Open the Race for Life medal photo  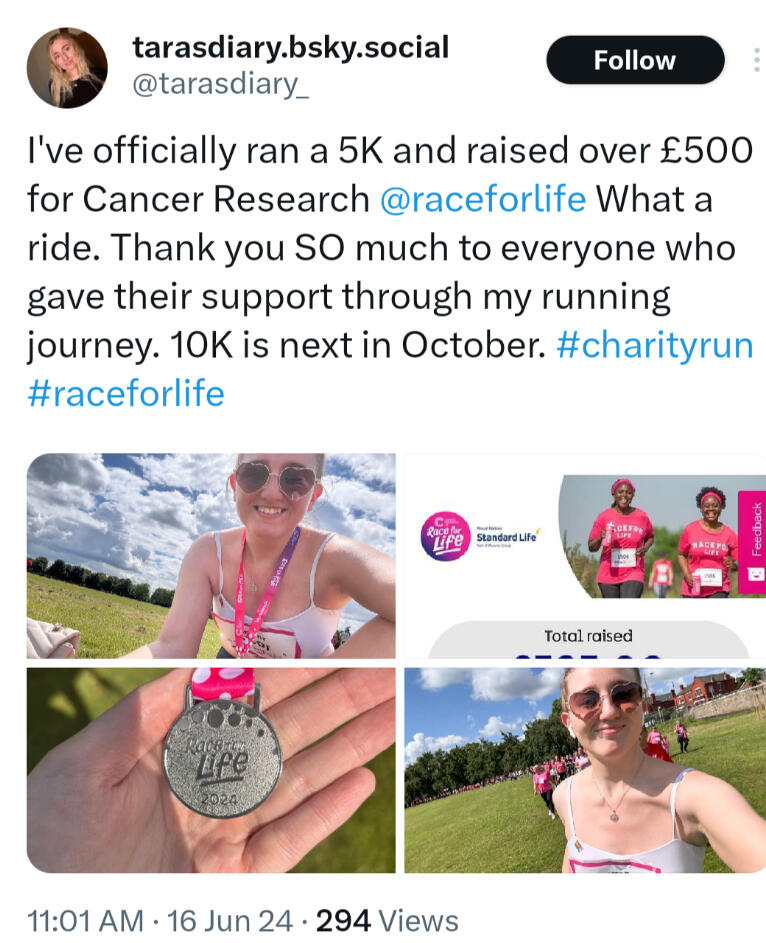click(211, 770)
